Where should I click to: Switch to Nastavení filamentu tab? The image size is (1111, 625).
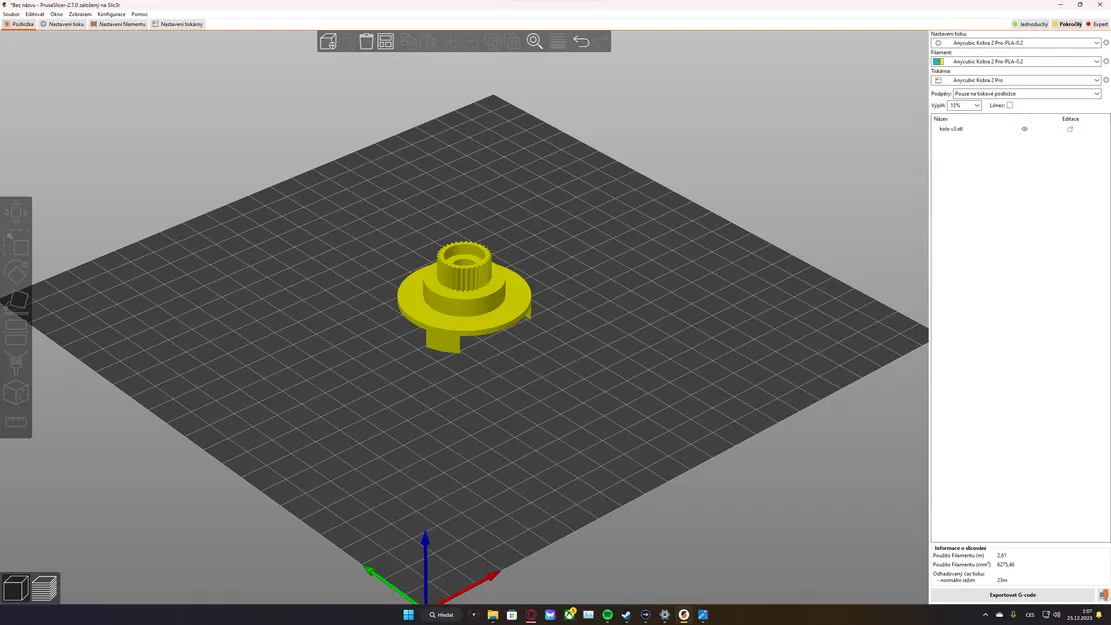coord(118,24)
